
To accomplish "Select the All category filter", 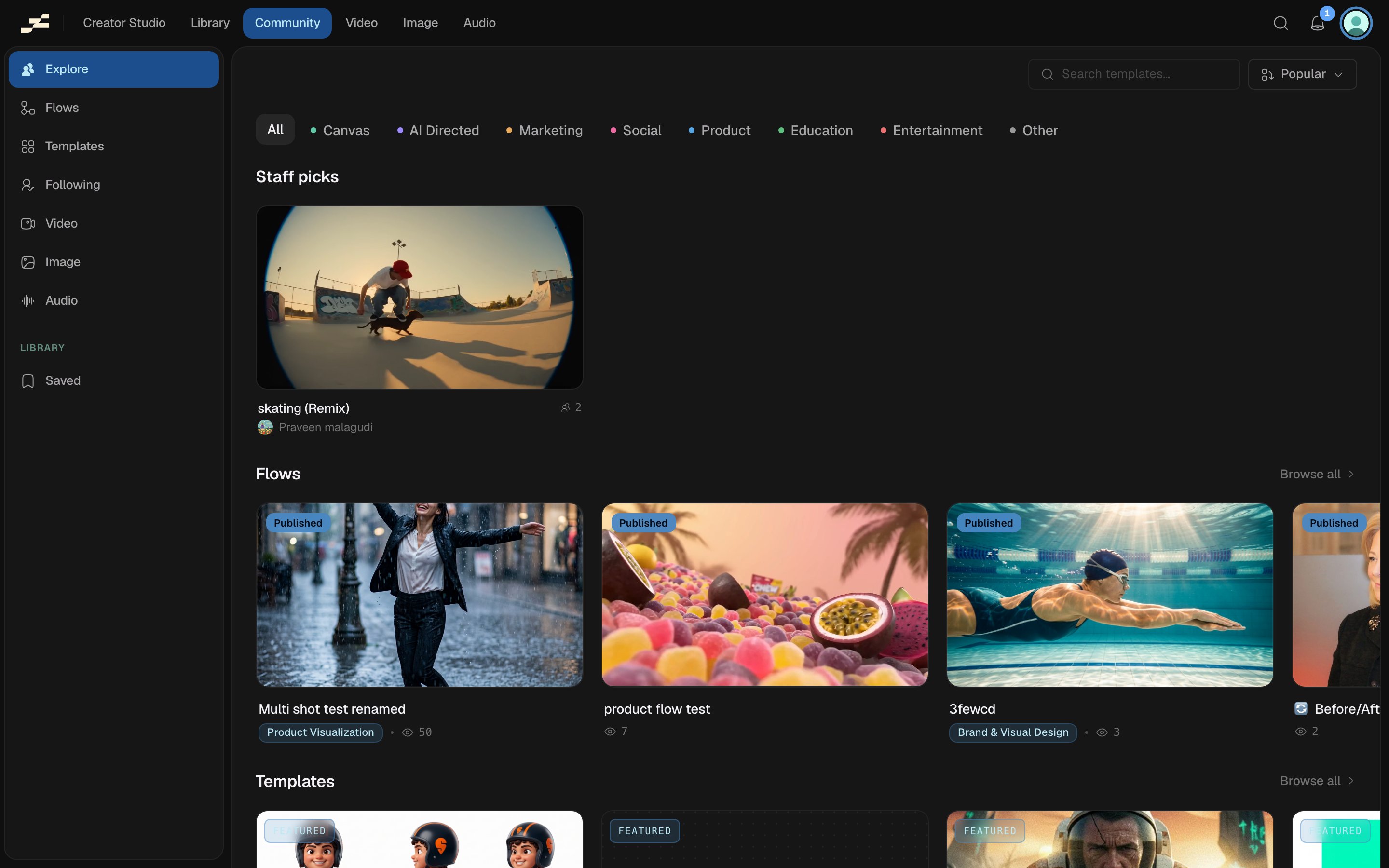I will tap(275, 130).
